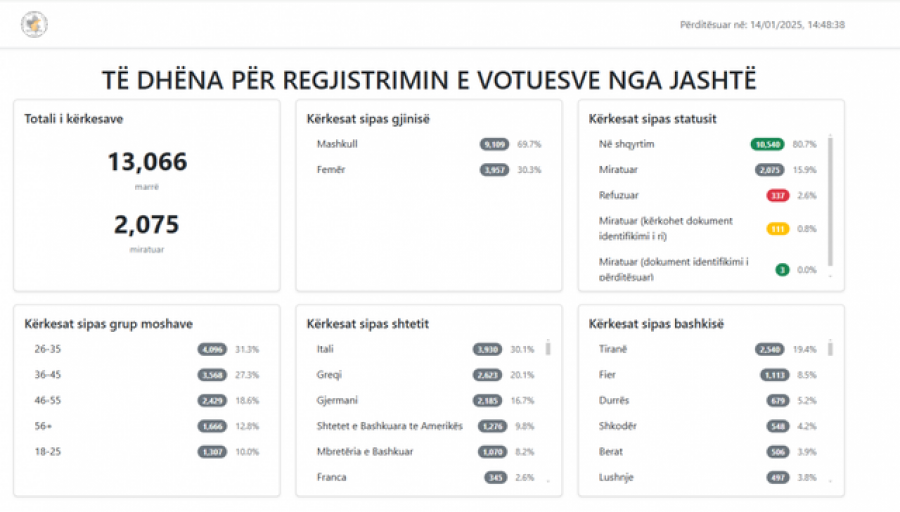Click the 2,075 approved number

pyautogui.click(x=147, y=224)
